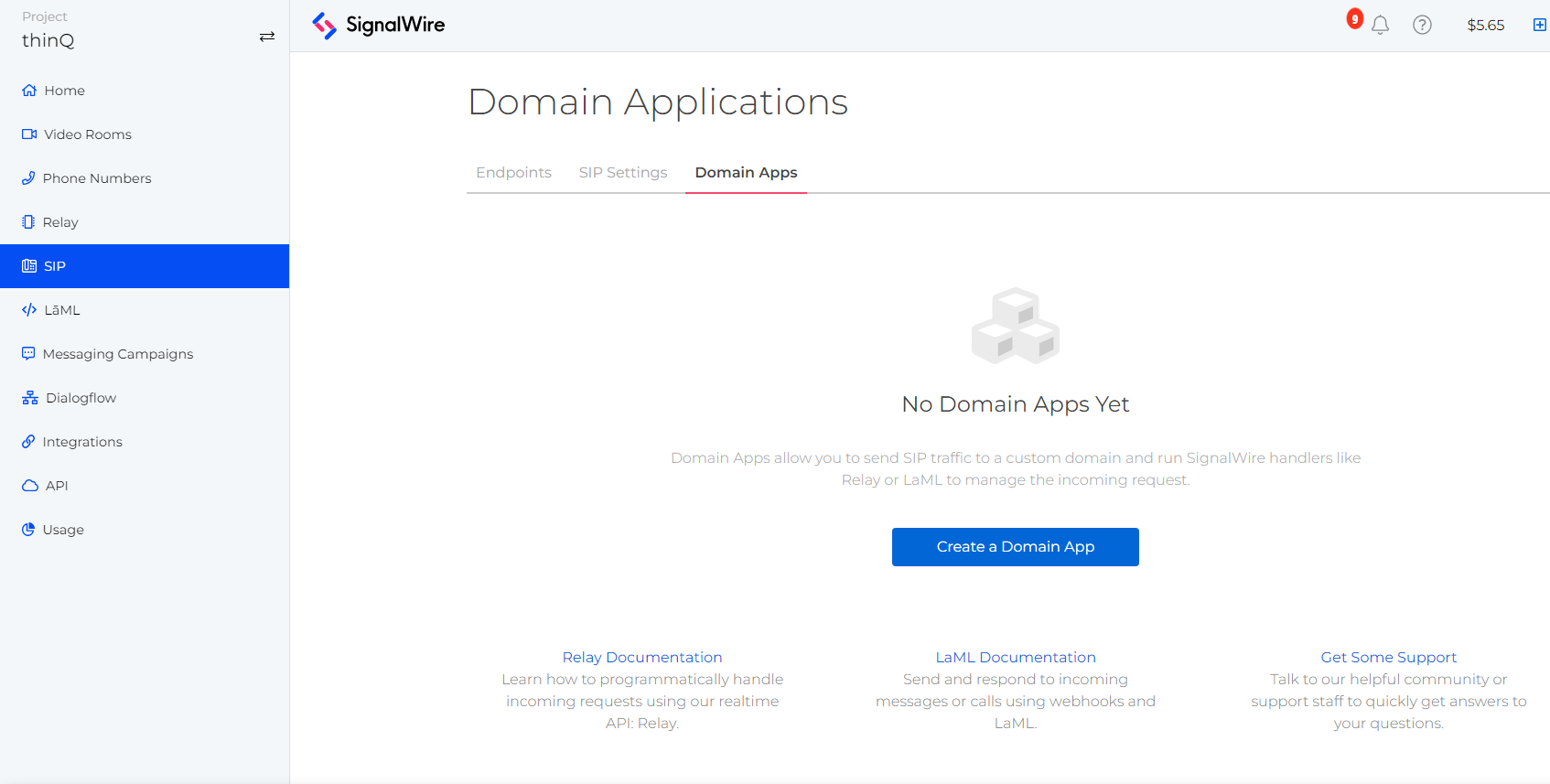Click the $5.65 account balance
The height and width of the screenshot is (784, 1550).
pos(1485,26)
